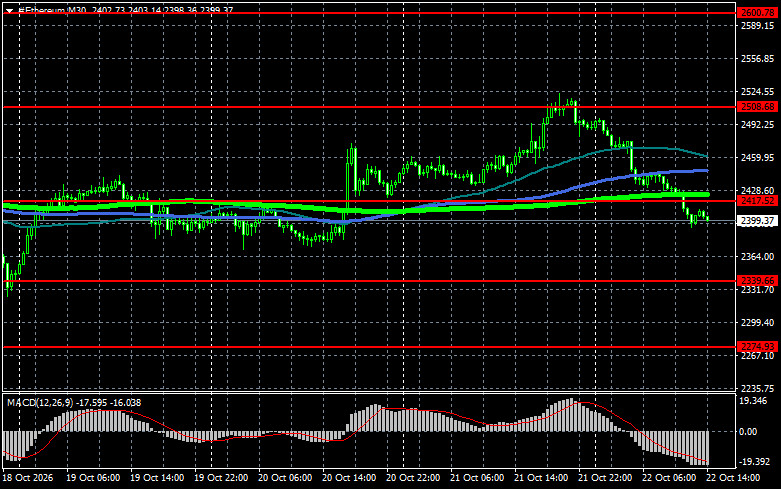
Task: Click the 2364.00 price axis value
Action: 758,256
